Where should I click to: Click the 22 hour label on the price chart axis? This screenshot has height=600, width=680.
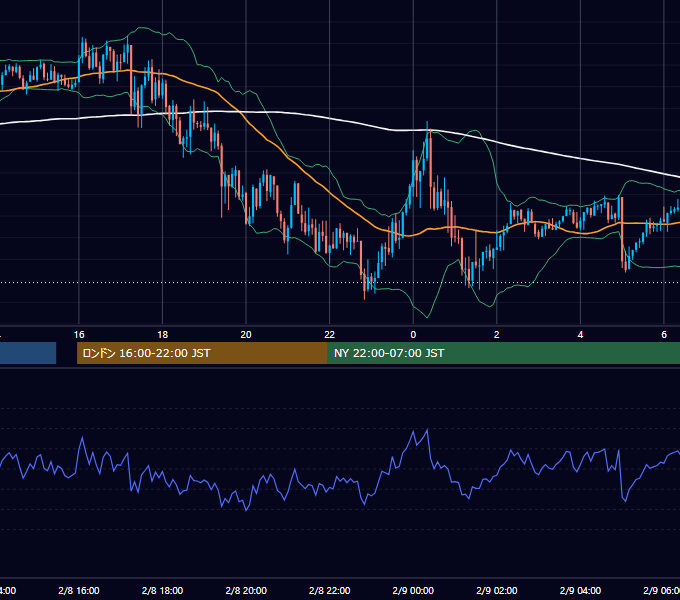coord(330,335)
